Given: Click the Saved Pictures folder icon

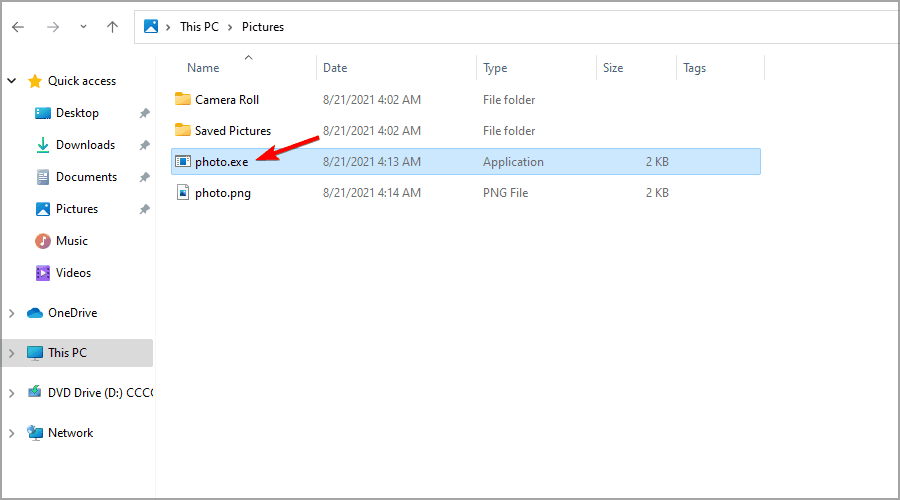Looking at the screenshot, I should pos(183,130).
